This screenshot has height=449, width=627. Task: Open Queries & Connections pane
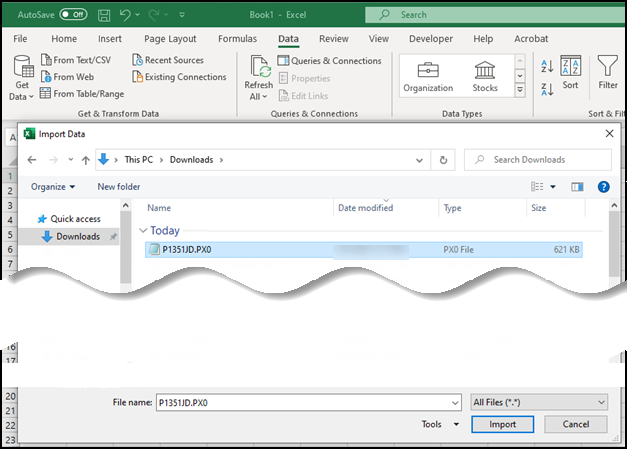coord(329,61)
